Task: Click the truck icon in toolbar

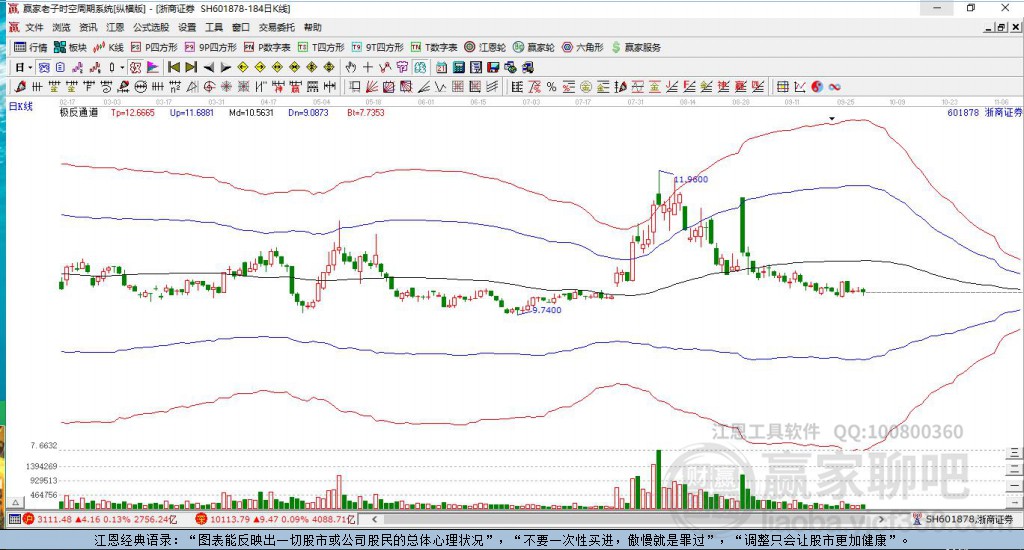Action: pos(527,67)
